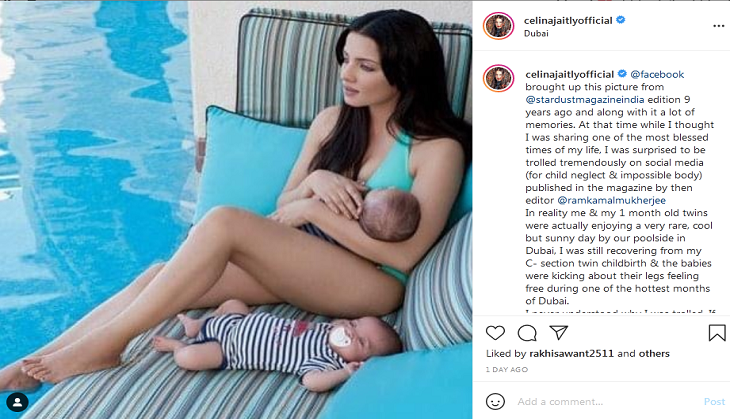This screenshot has height=419, width=730.
Task: Open emoji picker smiley icon
Action: (495, 401)
